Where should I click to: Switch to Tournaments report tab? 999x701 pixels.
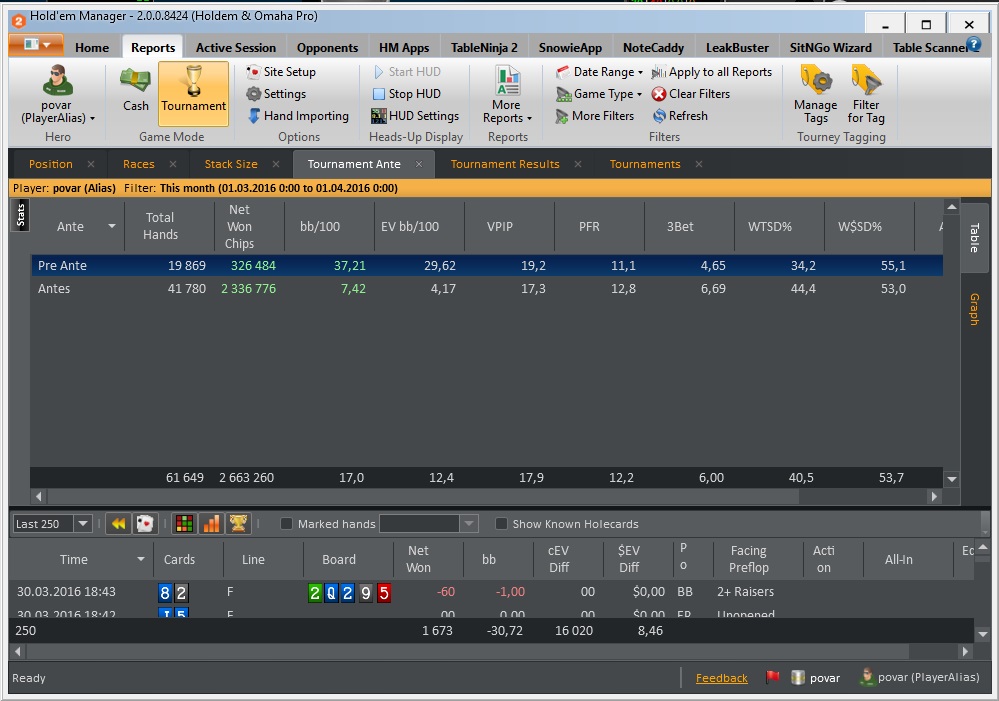(x=645, y=164)
